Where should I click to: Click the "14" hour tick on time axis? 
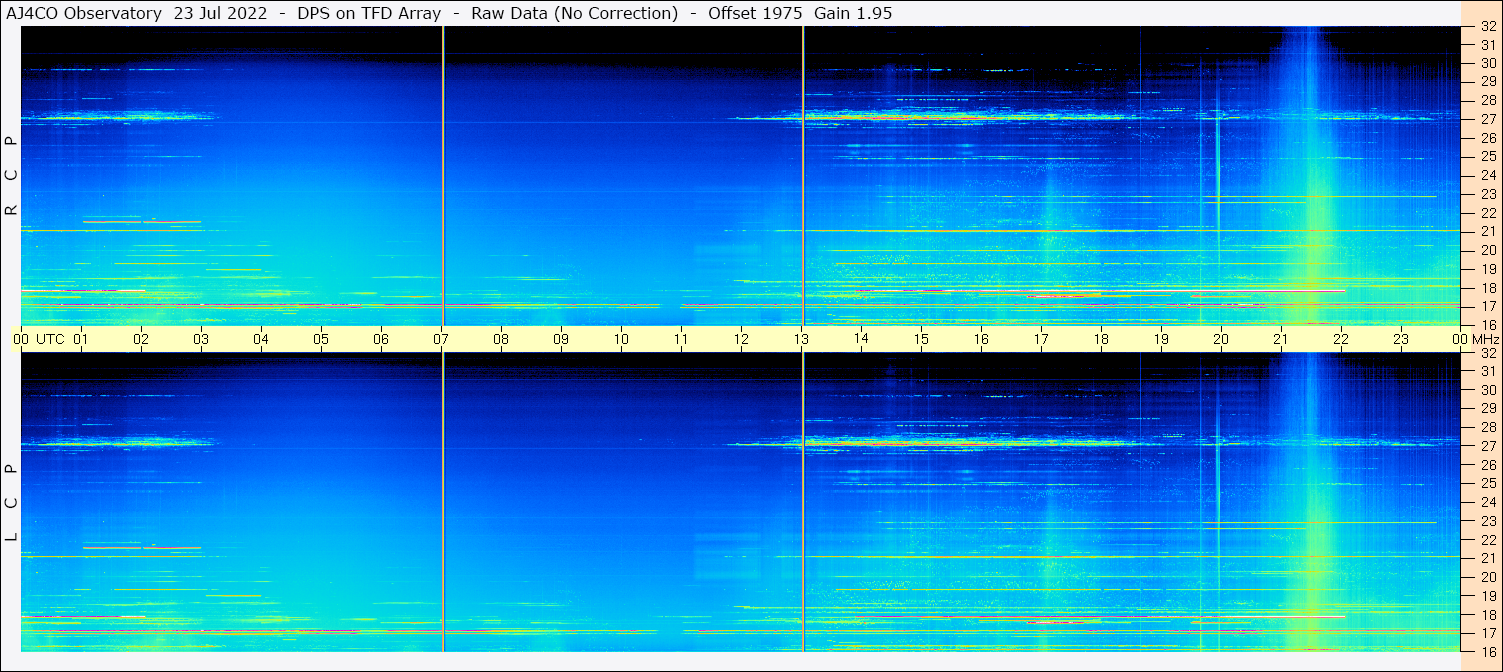[861, 339]
